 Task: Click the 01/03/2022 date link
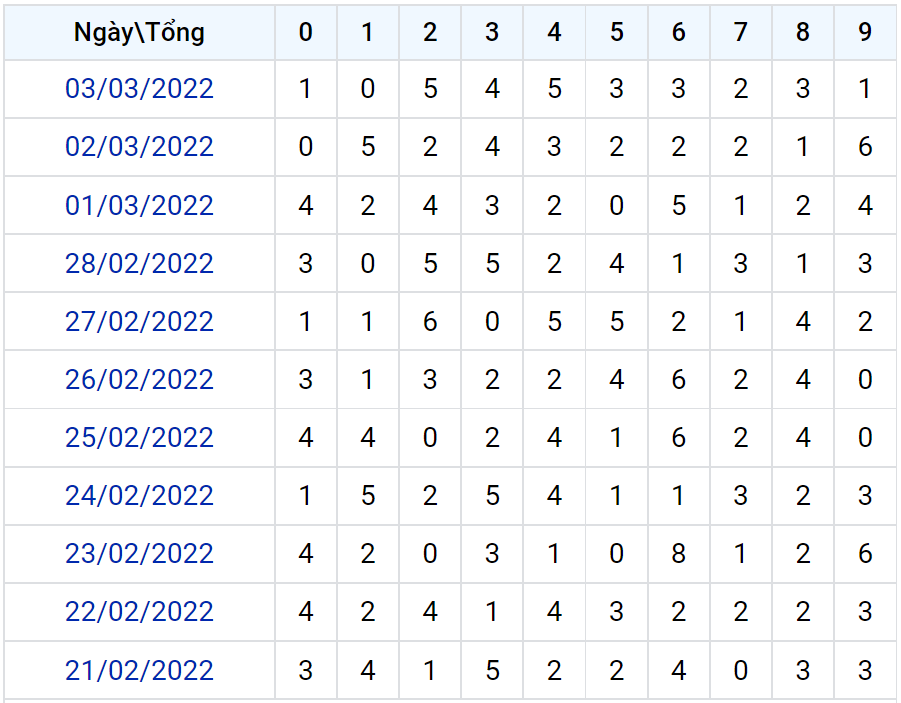coord(139,205)
